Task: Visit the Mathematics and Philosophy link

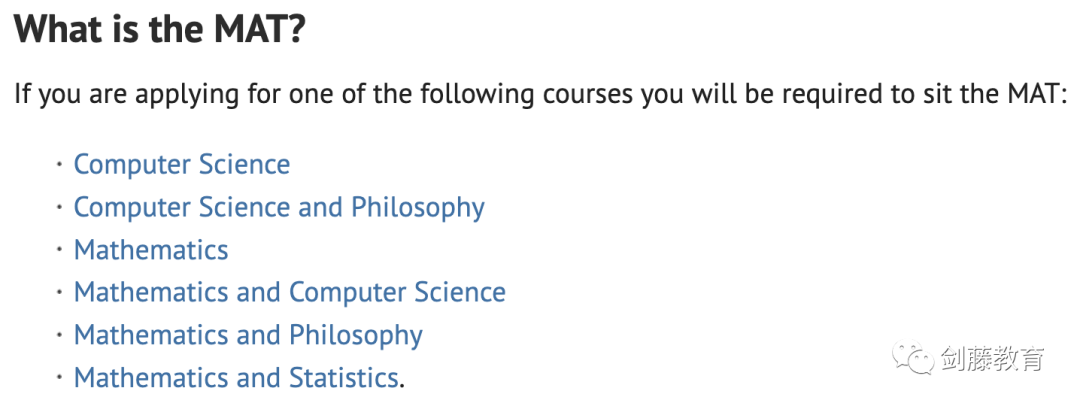Action: pyautogui.click(x=248, y=335)
